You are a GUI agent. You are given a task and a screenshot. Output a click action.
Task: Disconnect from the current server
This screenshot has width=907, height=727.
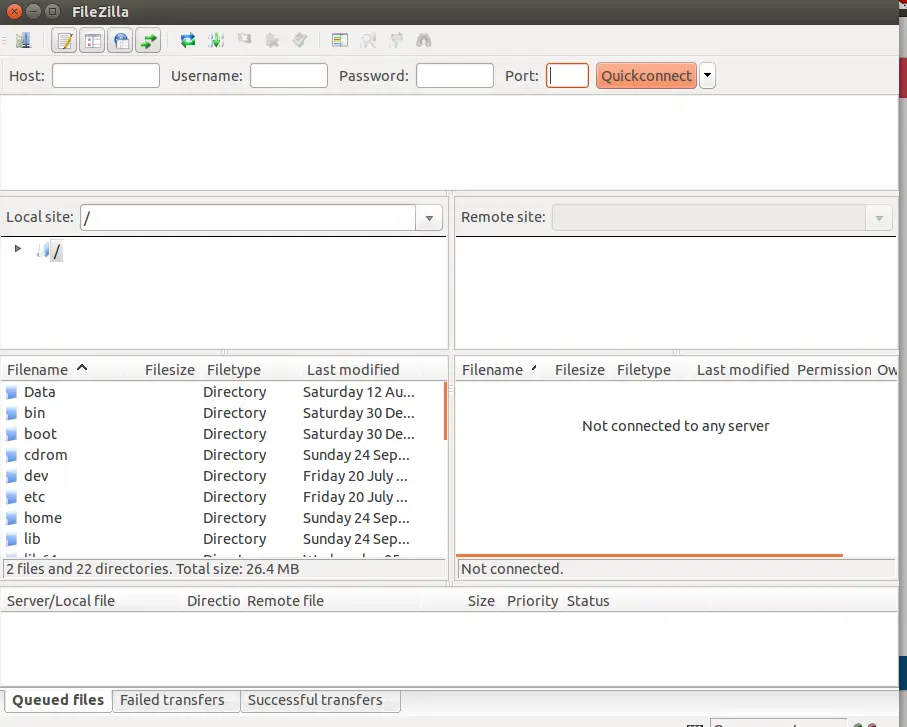(272, 40)
